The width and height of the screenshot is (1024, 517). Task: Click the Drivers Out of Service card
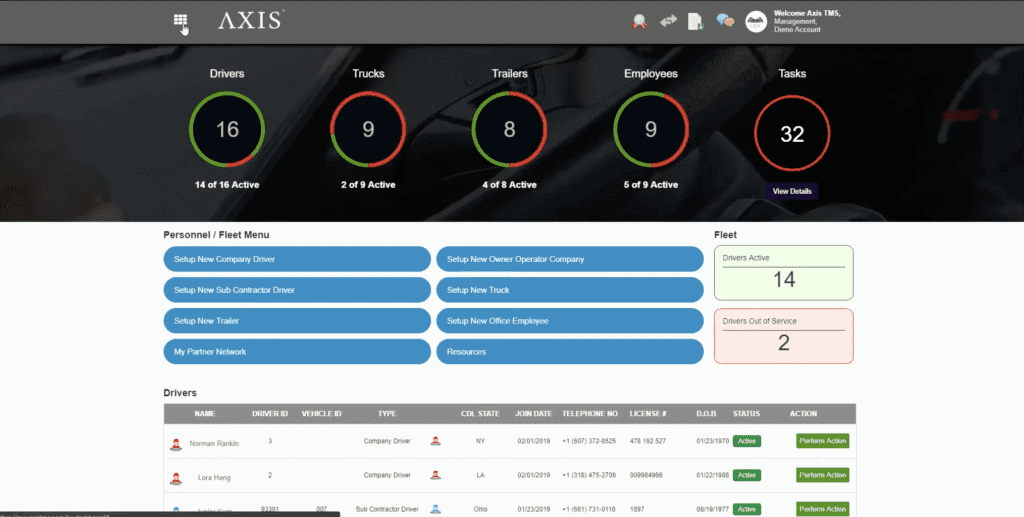tap(784, 336)
